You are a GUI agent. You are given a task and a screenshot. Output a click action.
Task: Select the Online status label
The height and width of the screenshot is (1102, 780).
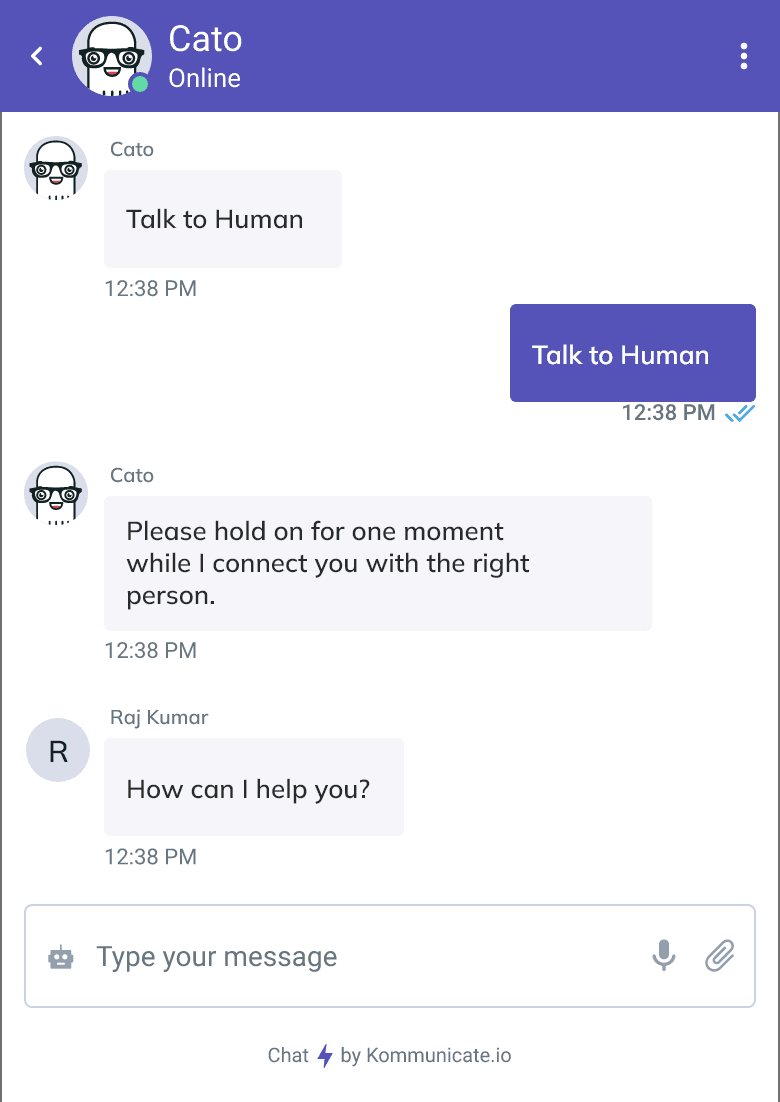(204, 78)
